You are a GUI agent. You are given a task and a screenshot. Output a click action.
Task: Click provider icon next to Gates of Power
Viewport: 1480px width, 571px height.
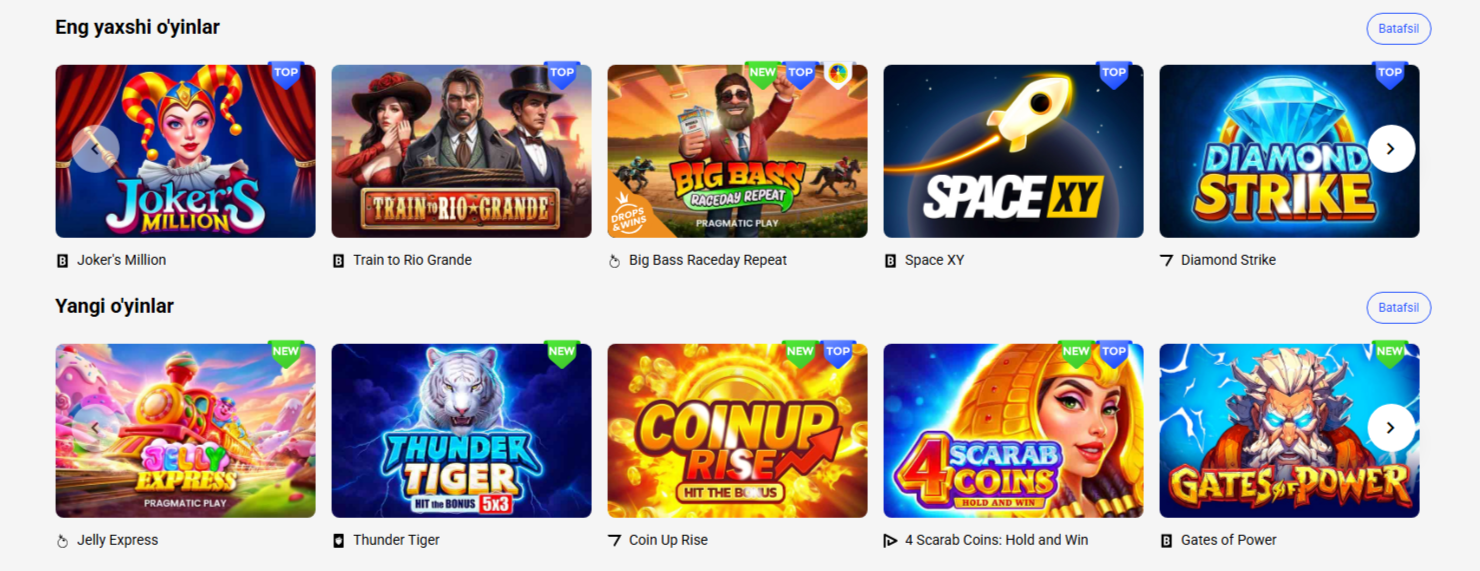(x=1167, y=541)
